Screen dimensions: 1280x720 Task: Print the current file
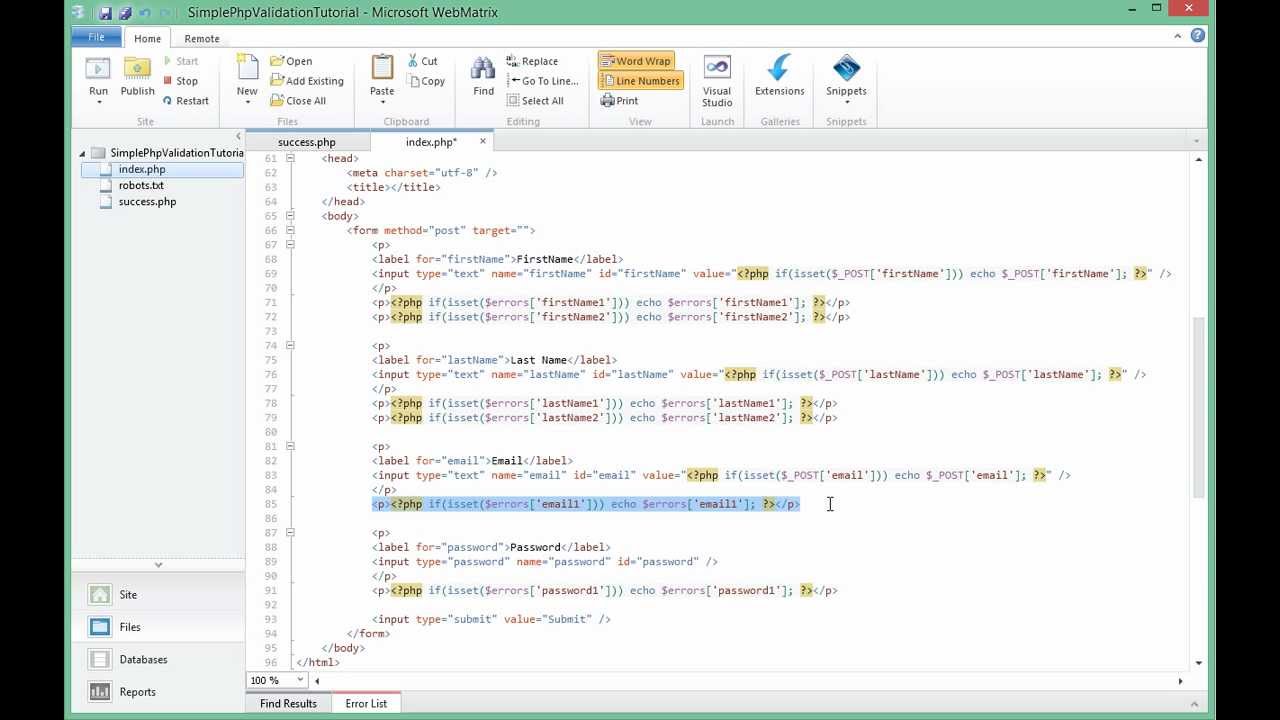click(619, 101)
